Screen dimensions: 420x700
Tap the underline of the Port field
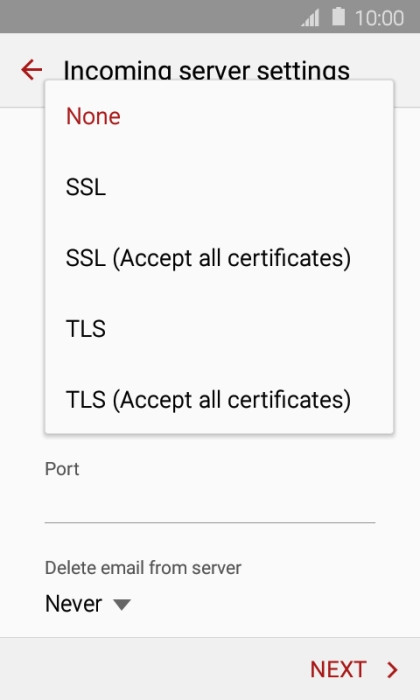[210, 522]
